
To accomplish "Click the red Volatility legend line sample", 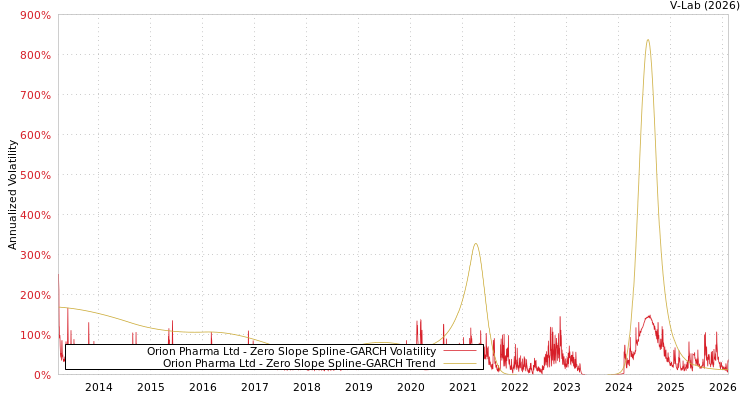I will click(x=460, y=351).
